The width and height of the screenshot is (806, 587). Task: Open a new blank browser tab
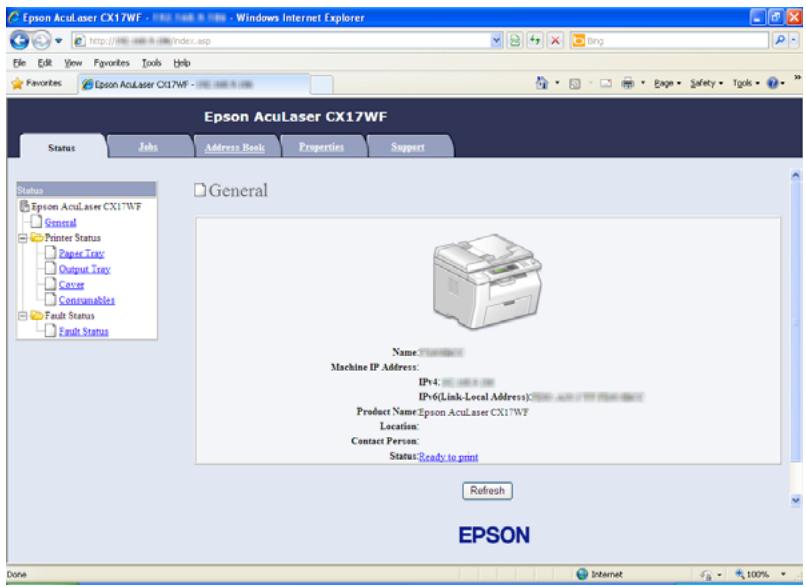[322, 85]
